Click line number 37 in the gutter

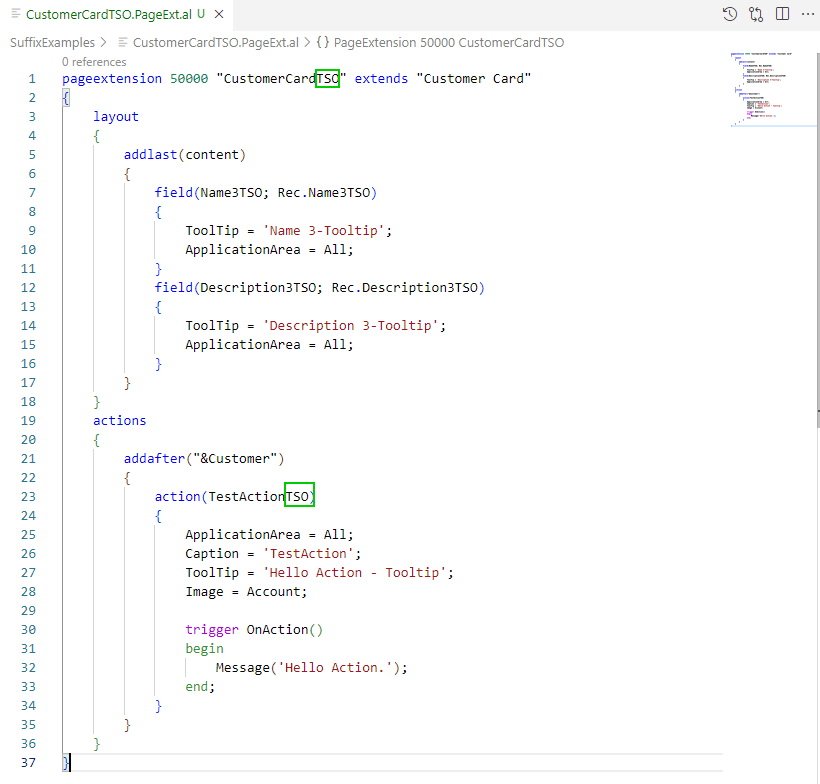29,763
